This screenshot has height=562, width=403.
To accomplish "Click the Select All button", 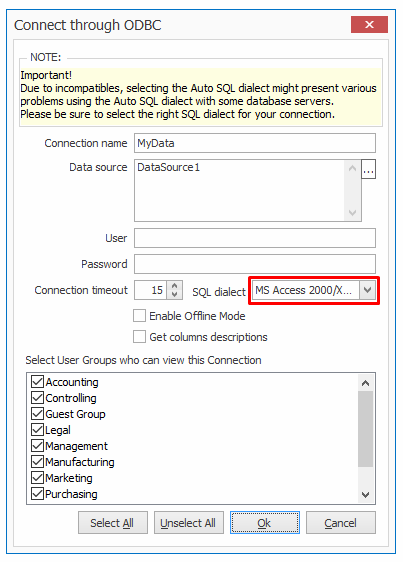I will 113,523.
